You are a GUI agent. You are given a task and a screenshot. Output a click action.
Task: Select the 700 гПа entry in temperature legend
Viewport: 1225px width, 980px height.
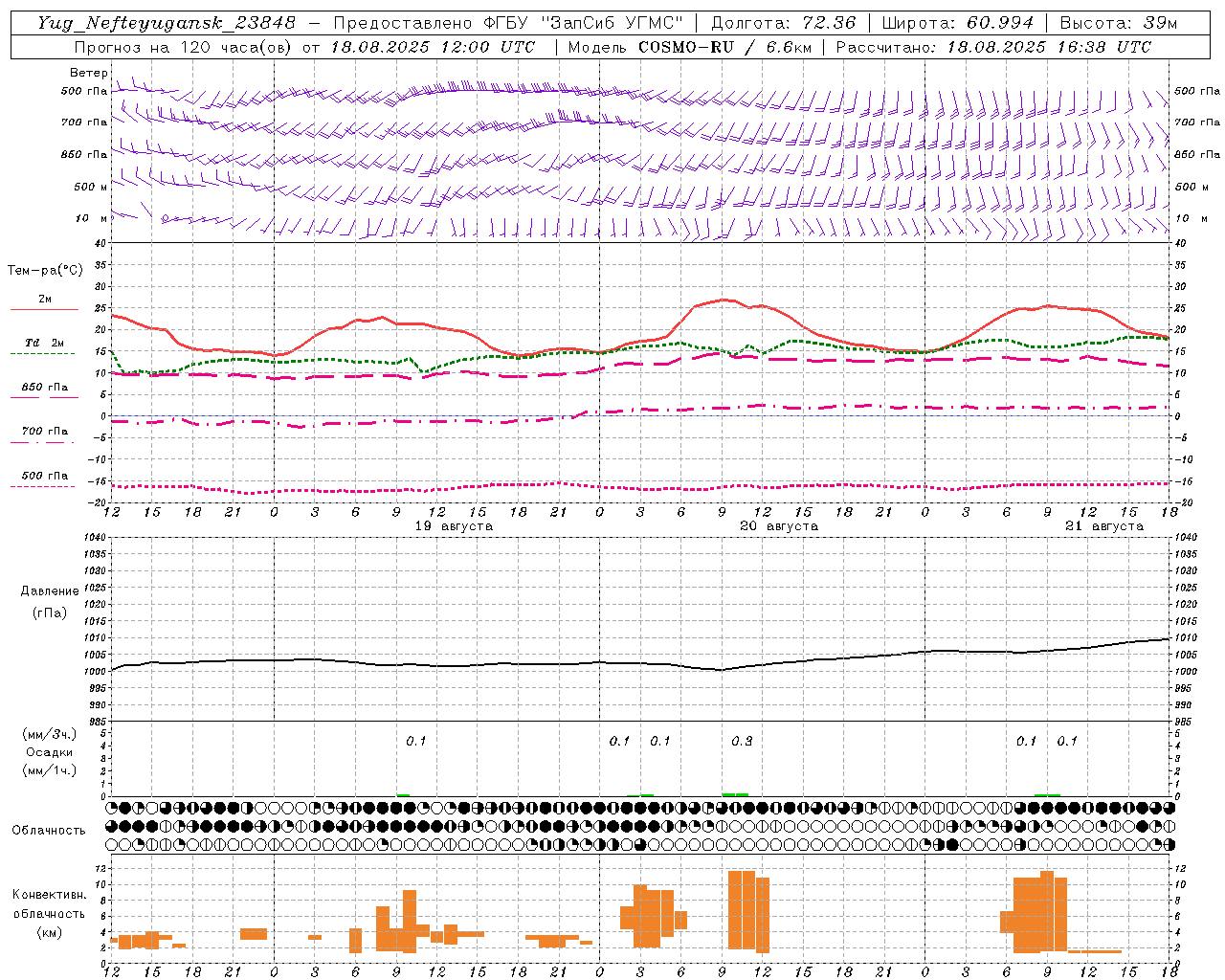coord(44,432)
